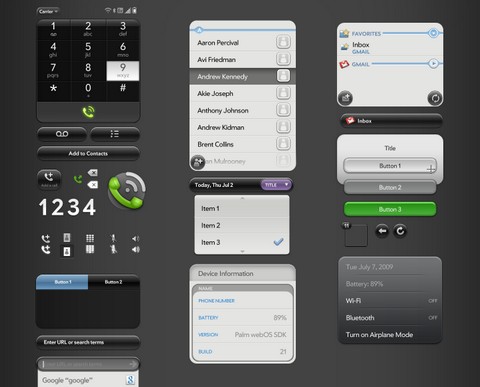This screenshot has height=387, width=480.
Task: Expand the Gmail section arrow
Action: coord(433,63)
